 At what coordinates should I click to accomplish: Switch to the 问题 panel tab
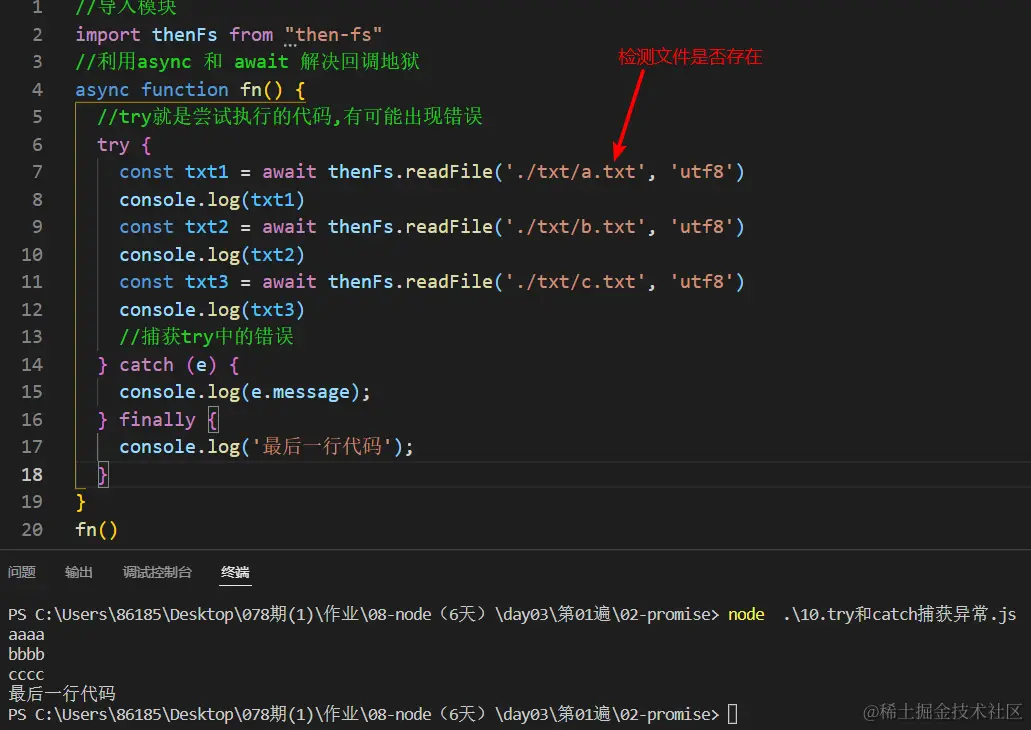pos(22,572)
